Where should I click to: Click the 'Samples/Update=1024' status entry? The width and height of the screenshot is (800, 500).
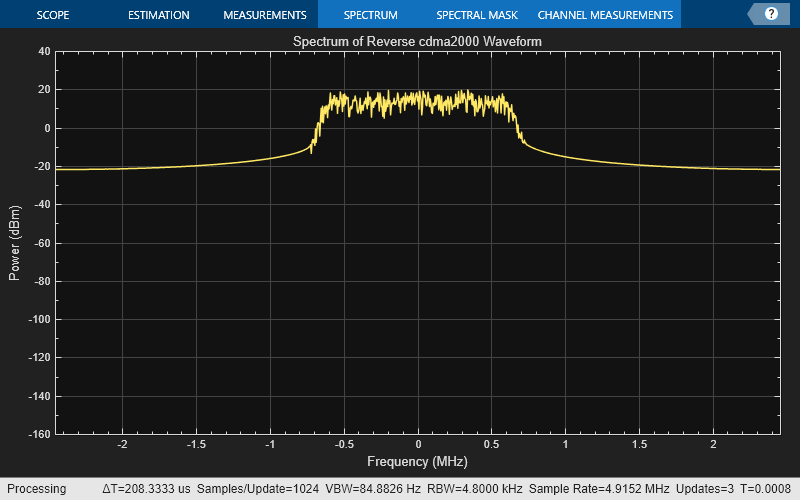coord(258,489)
